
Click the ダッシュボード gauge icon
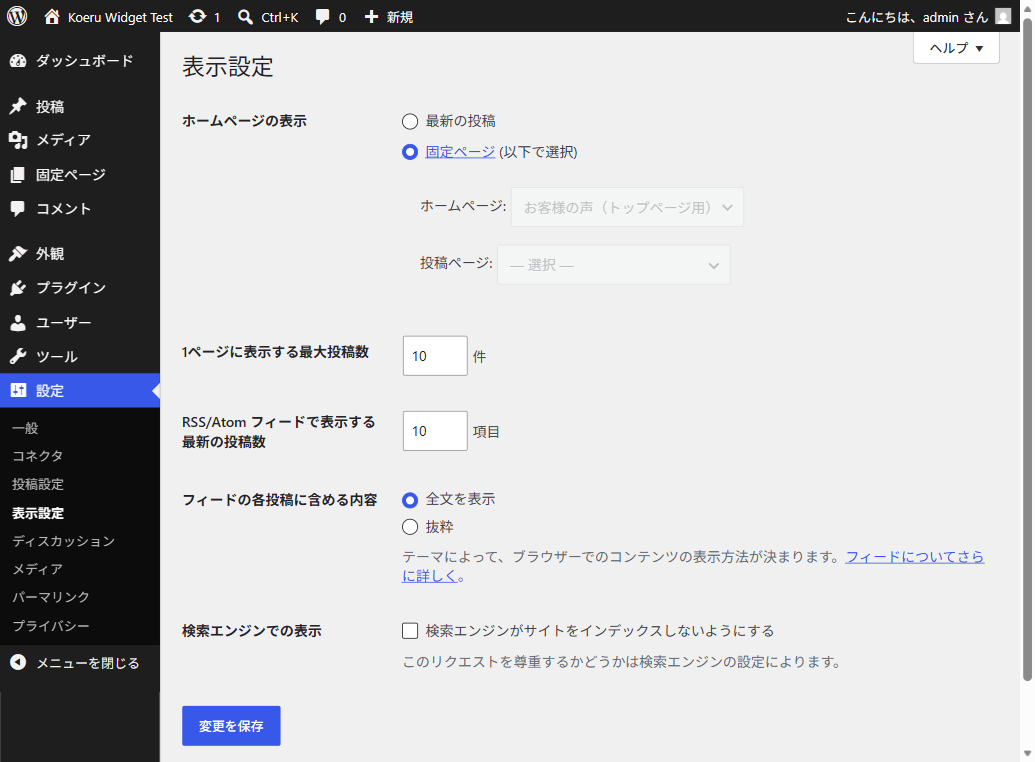coord(18,61)
